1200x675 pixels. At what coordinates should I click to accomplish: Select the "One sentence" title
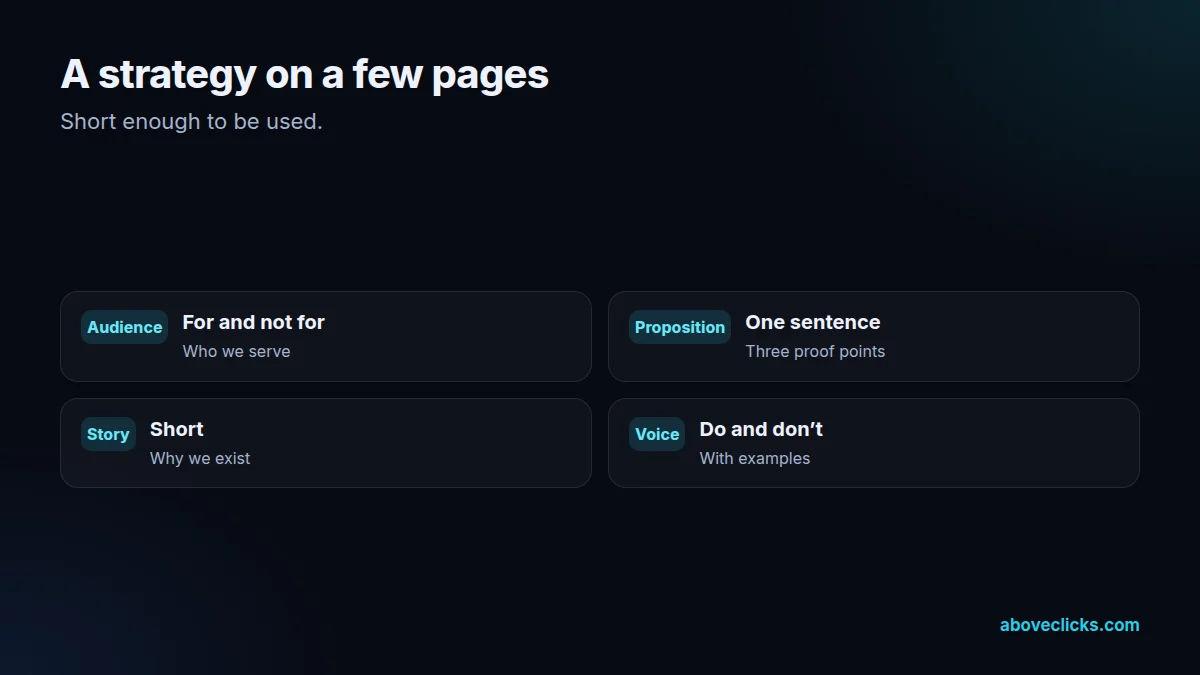[813, 322]
